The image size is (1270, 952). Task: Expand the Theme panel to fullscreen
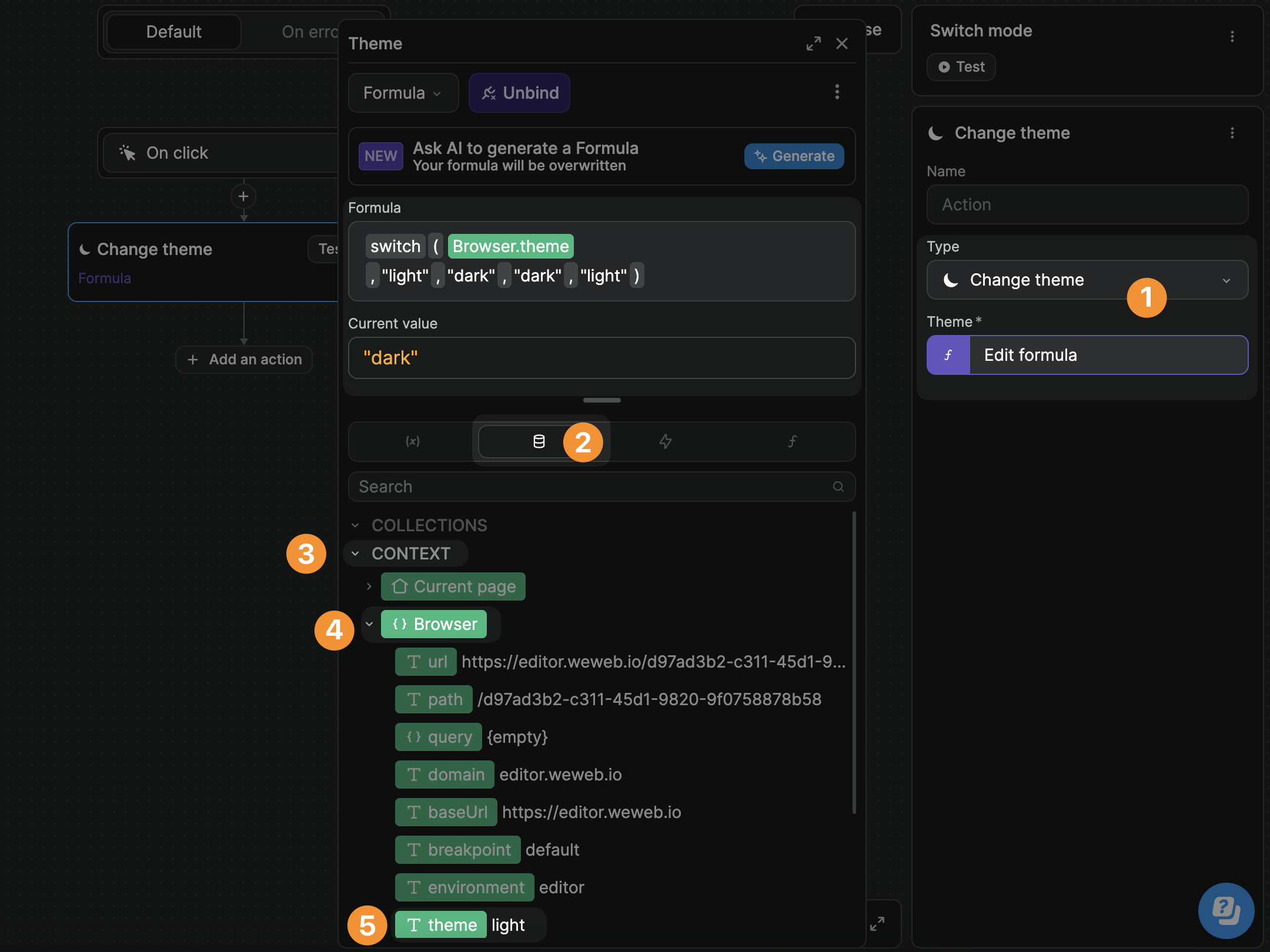point(814,43)
